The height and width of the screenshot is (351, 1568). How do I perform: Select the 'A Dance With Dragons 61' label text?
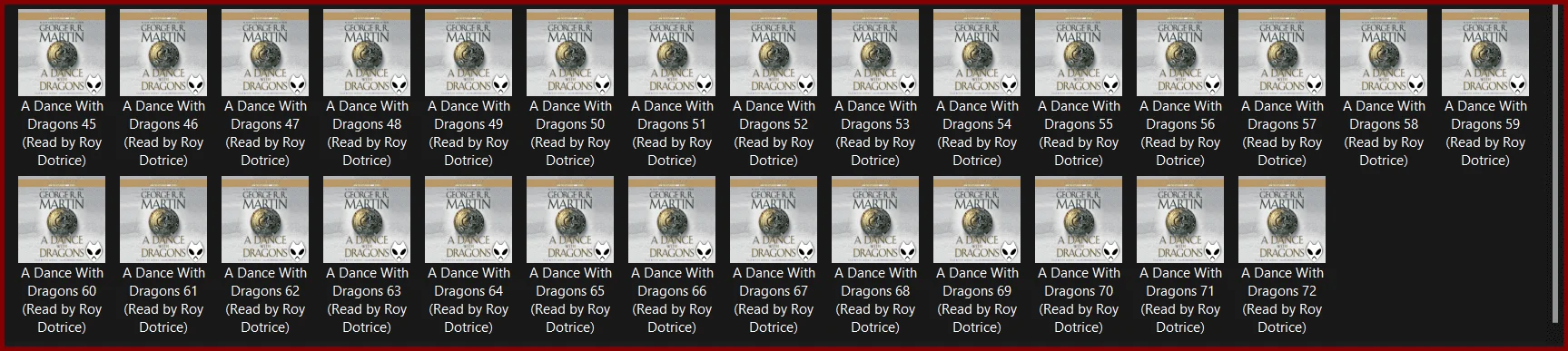[x=163, y=300]
